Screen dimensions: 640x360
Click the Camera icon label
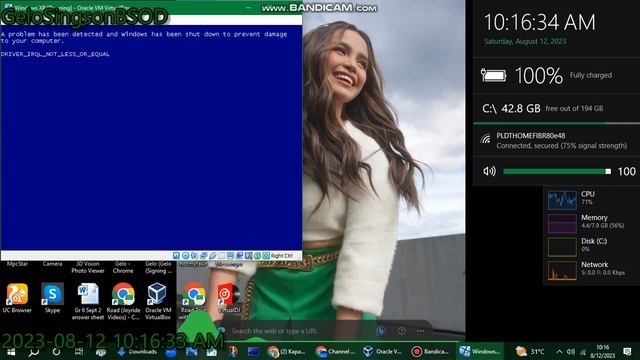point(52,264)
